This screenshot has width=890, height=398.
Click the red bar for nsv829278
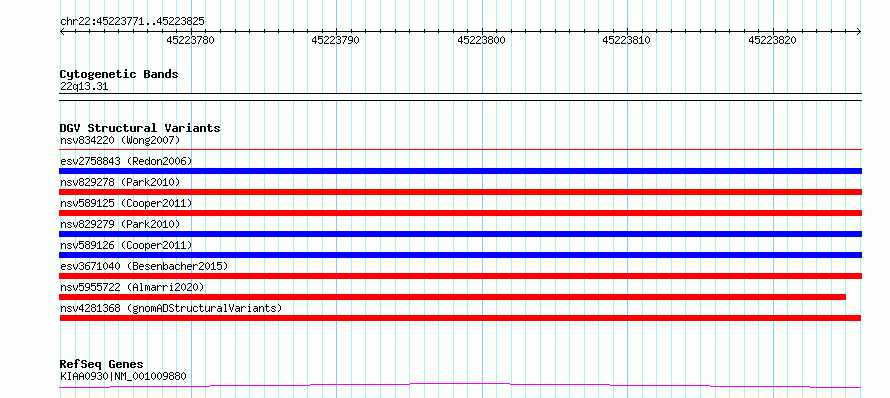tap(460, 192)
